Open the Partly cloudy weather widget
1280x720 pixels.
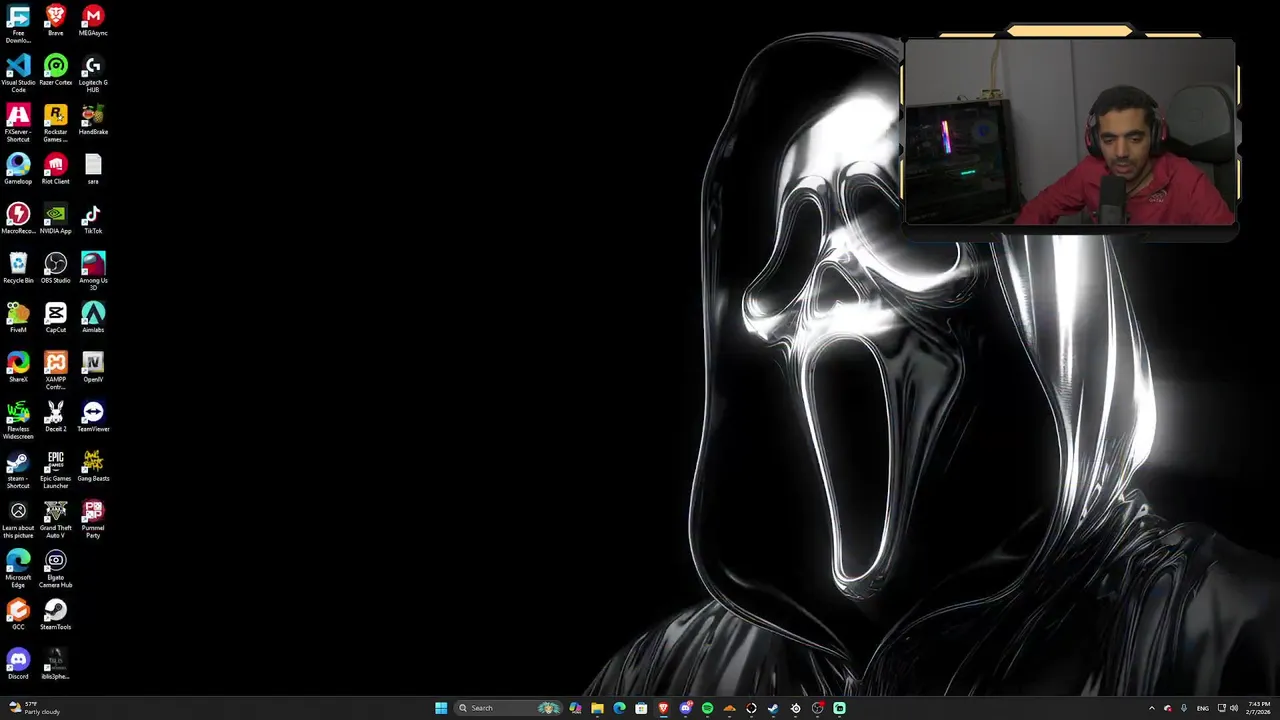click(34, 708)
